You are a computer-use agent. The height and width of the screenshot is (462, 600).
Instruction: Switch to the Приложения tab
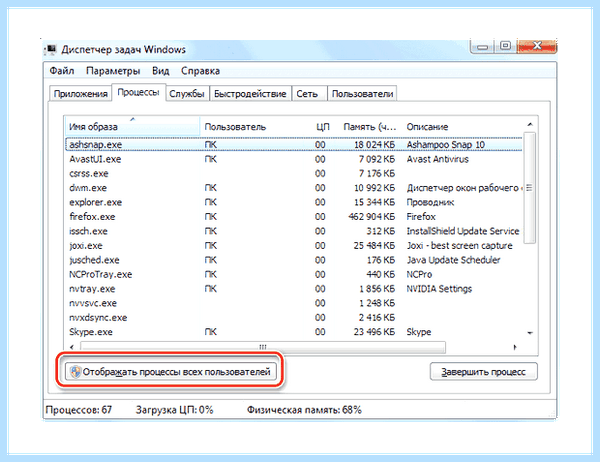click(x=80, y=94)
